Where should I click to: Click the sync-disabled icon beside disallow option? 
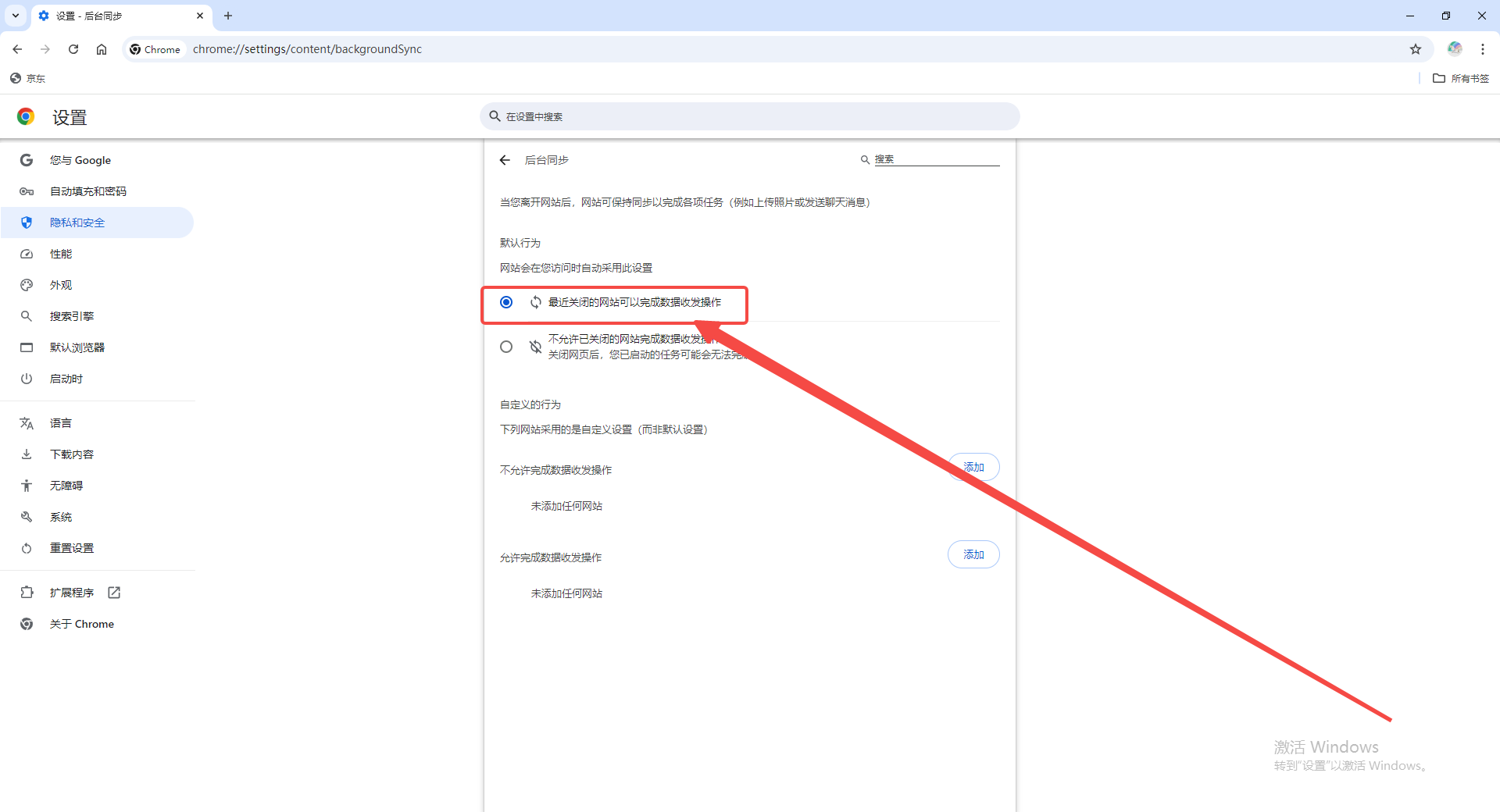(x=536, y=347)
